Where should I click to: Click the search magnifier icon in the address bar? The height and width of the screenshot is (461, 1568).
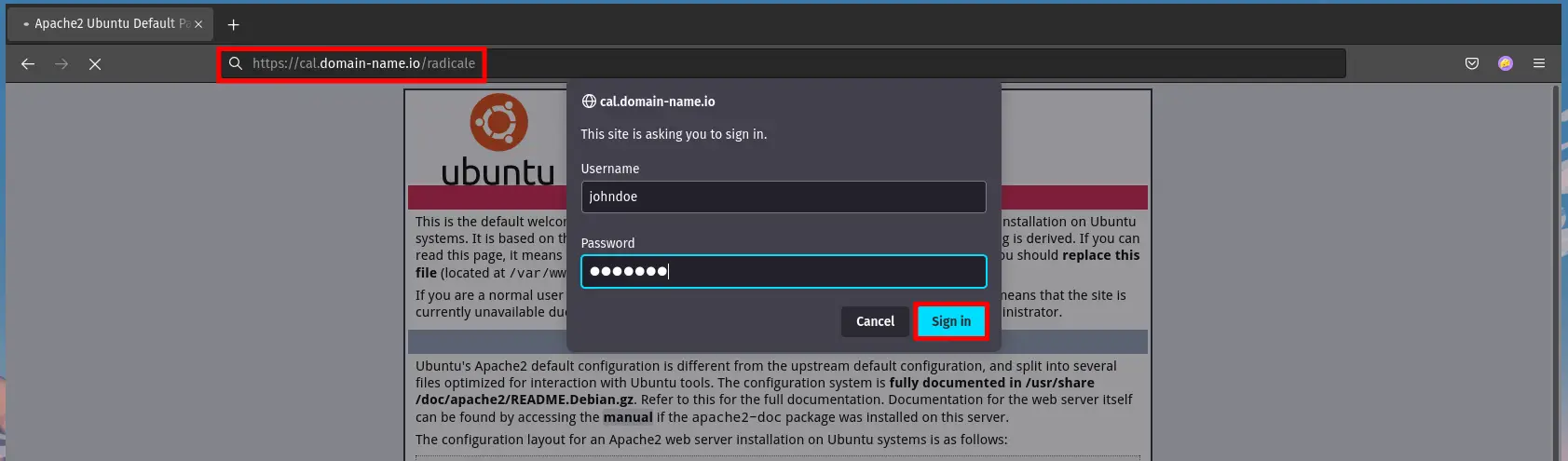coord(236,63)
